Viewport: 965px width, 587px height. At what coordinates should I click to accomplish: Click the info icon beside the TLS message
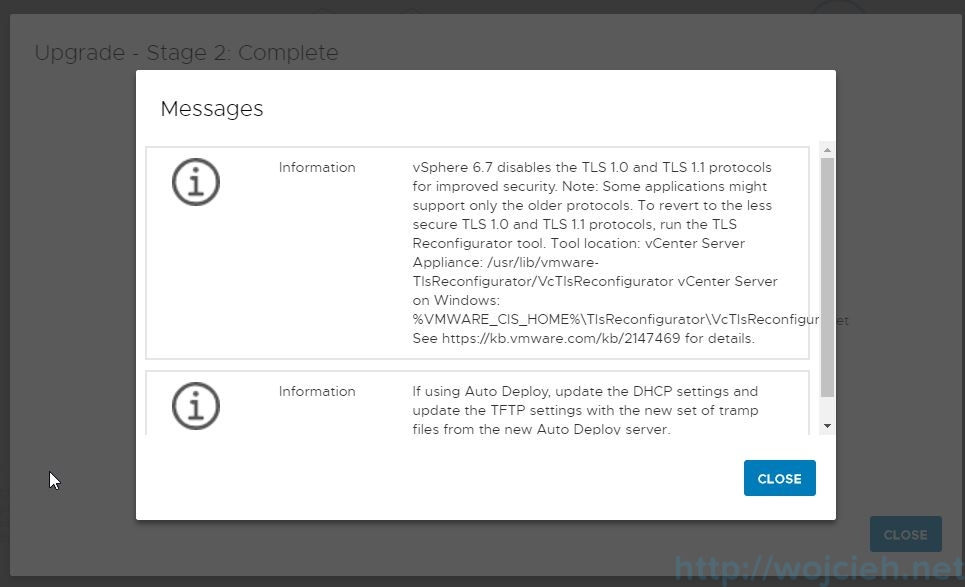(195, 182)
